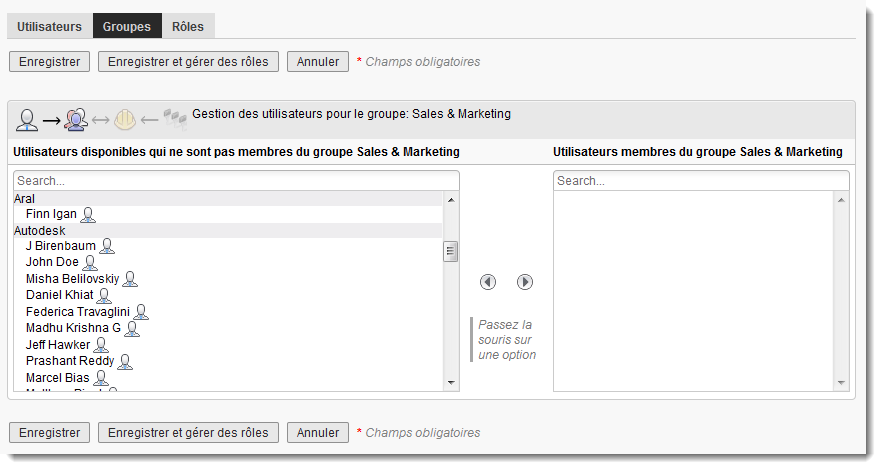881x469 pixels.
Task: Click user icon next to John Doe
Action: pos(90,262)
